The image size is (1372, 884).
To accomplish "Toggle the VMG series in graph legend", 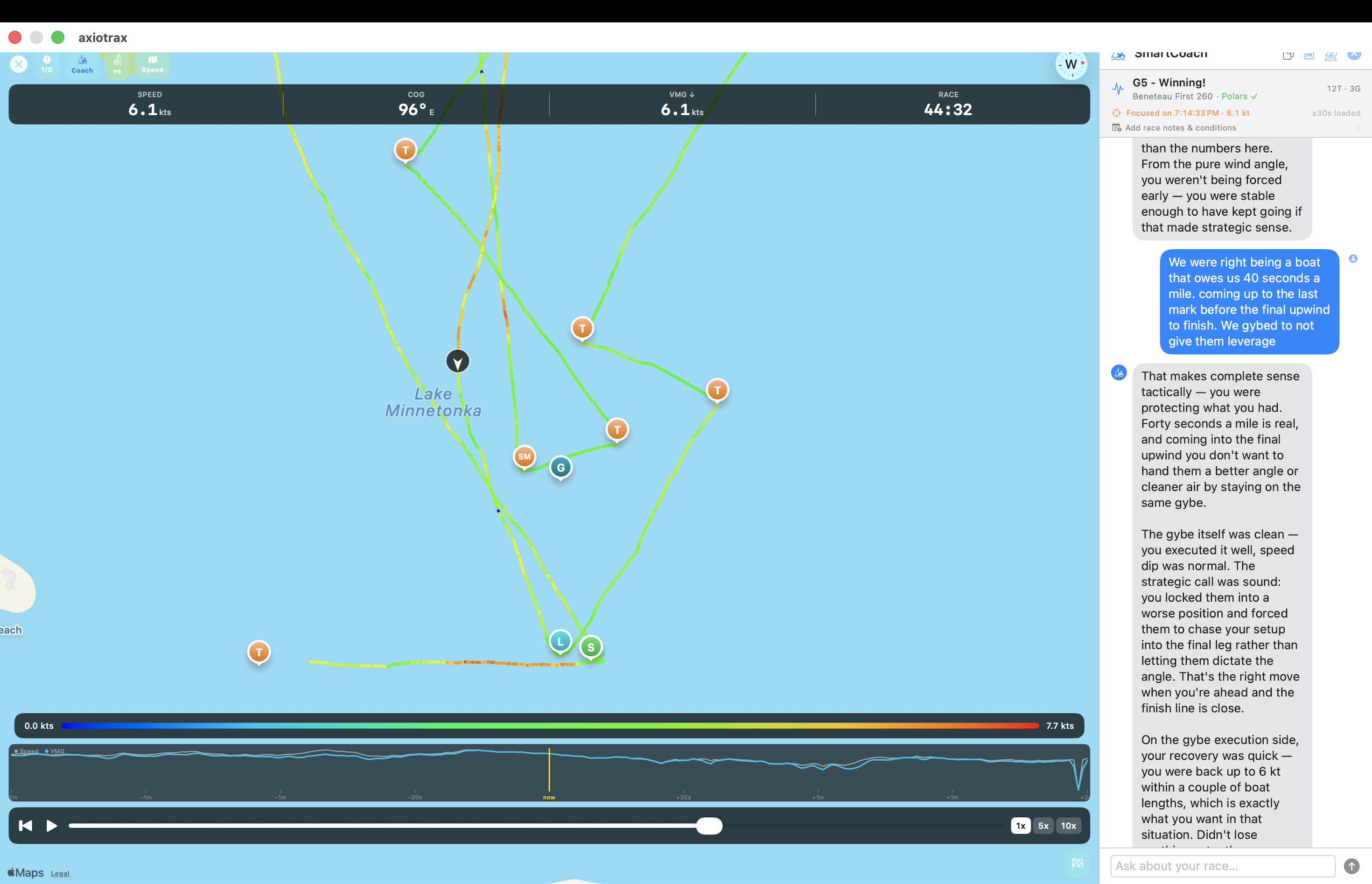I will pyautogui.click(x=55, y=751).
